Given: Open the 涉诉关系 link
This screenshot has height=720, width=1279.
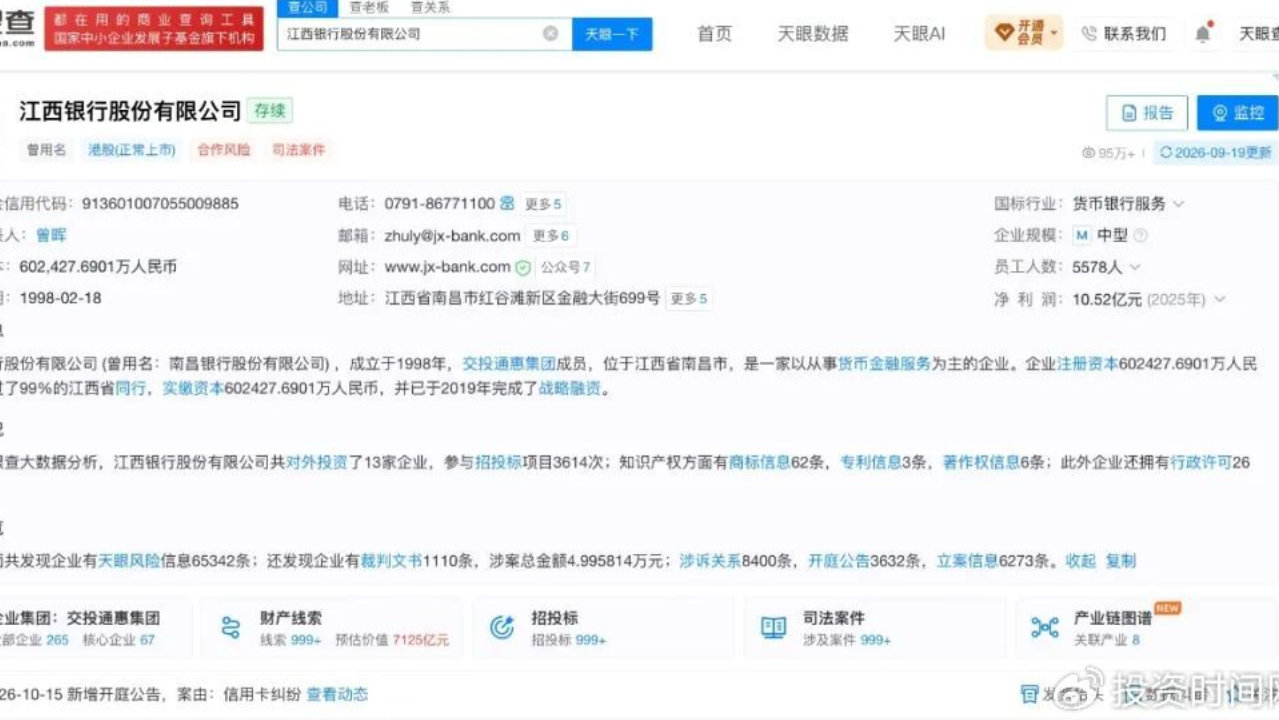Looking at the screenshot, I should [x=711, y=561].
